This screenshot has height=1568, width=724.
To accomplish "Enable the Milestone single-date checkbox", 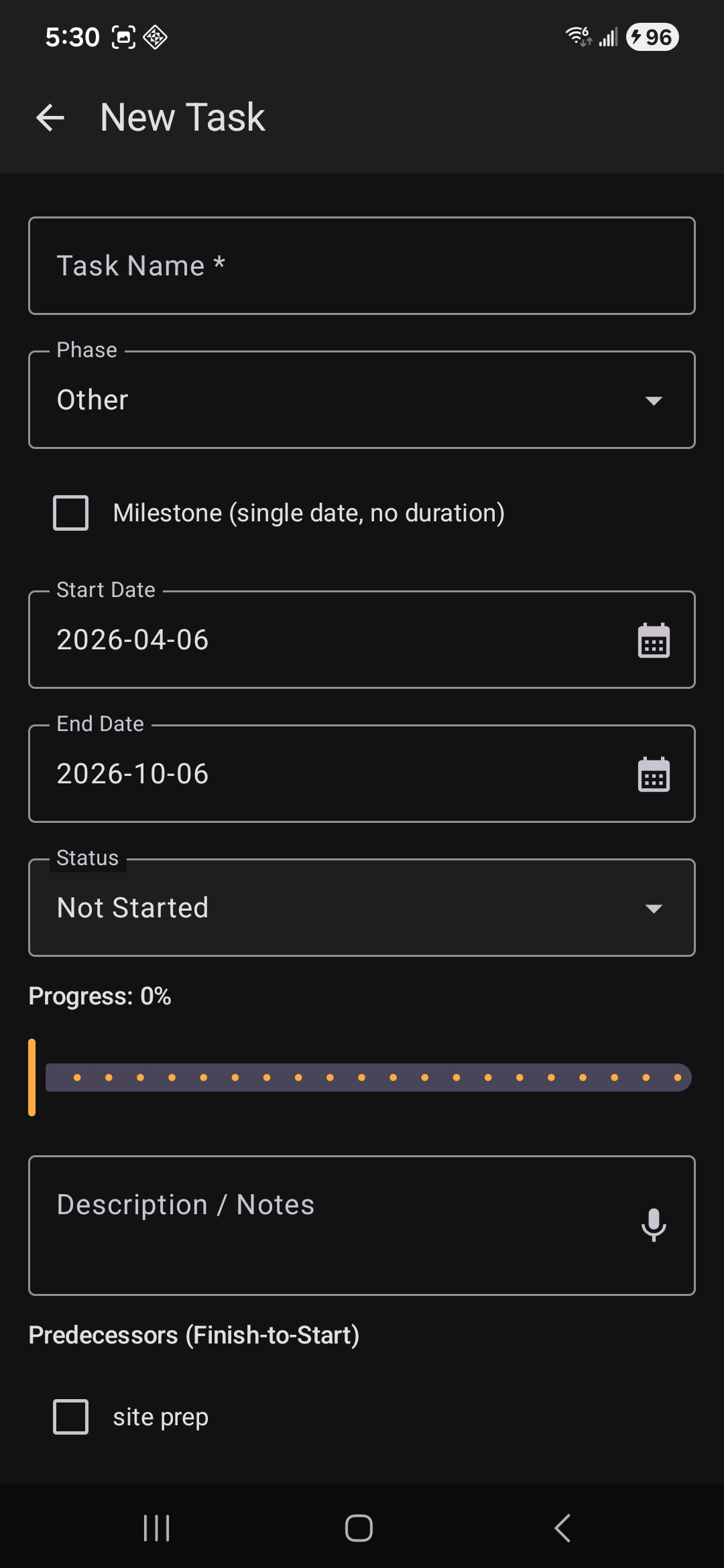I will pyautogui.click(x=70, y=513).
